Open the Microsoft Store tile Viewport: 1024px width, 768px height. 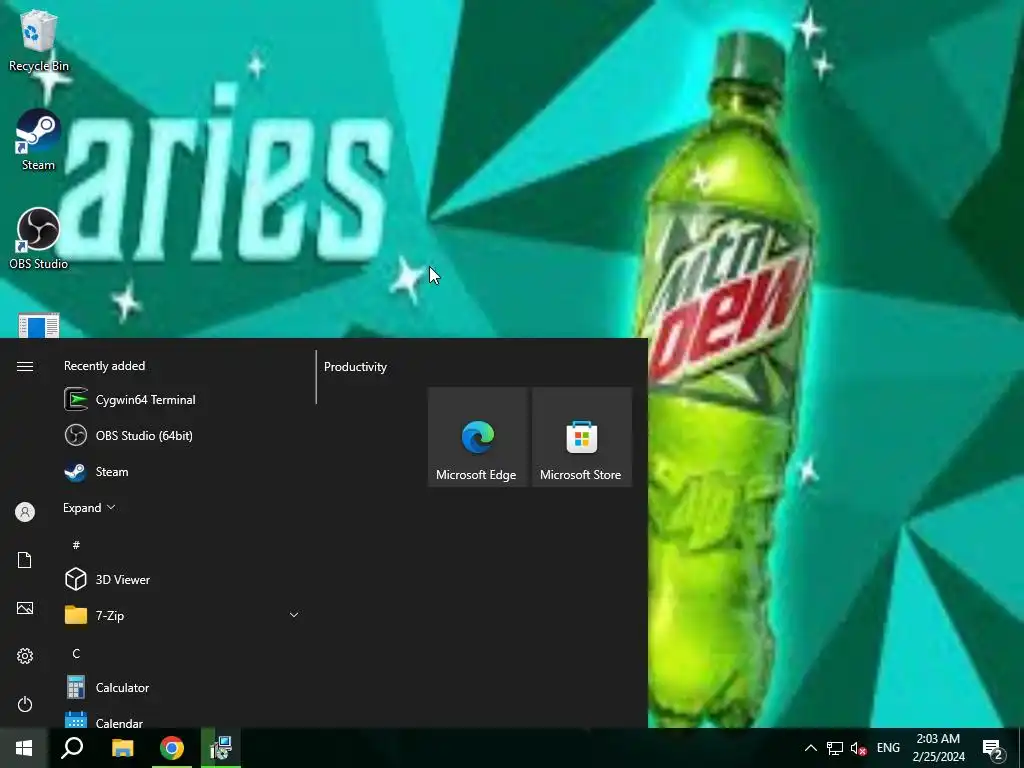click(x=582, y=437)
